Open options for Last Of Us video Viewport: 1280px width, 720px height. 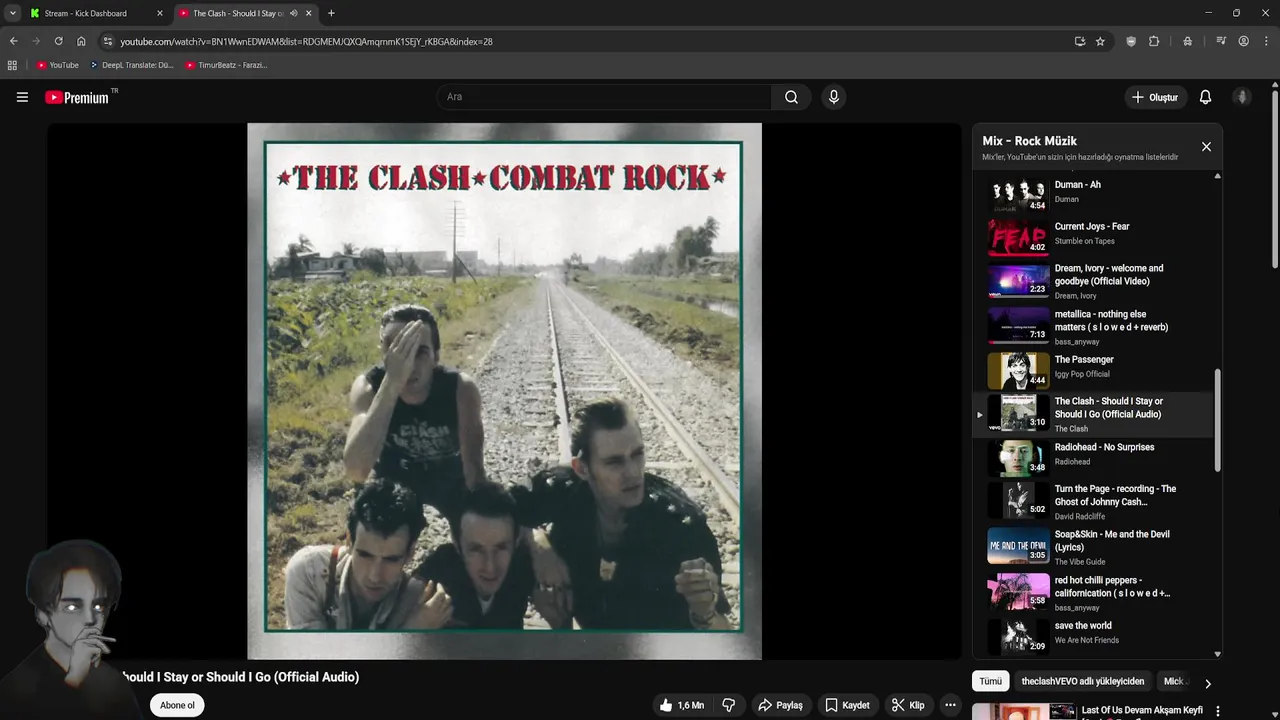pos(1217,711)
